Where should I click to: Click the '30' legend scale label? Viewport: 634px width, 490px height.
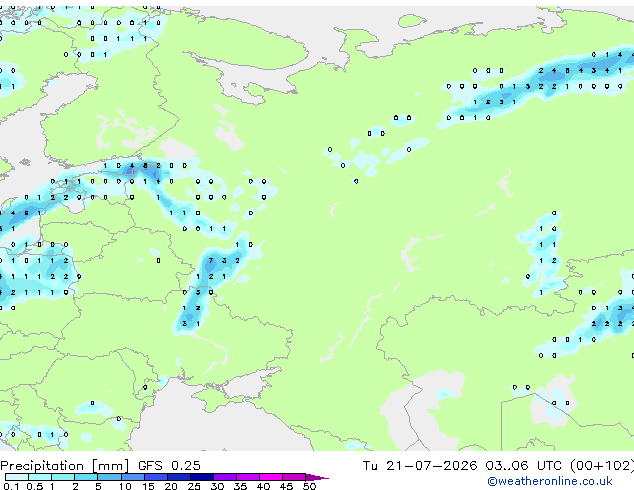(x=218, y=486)
